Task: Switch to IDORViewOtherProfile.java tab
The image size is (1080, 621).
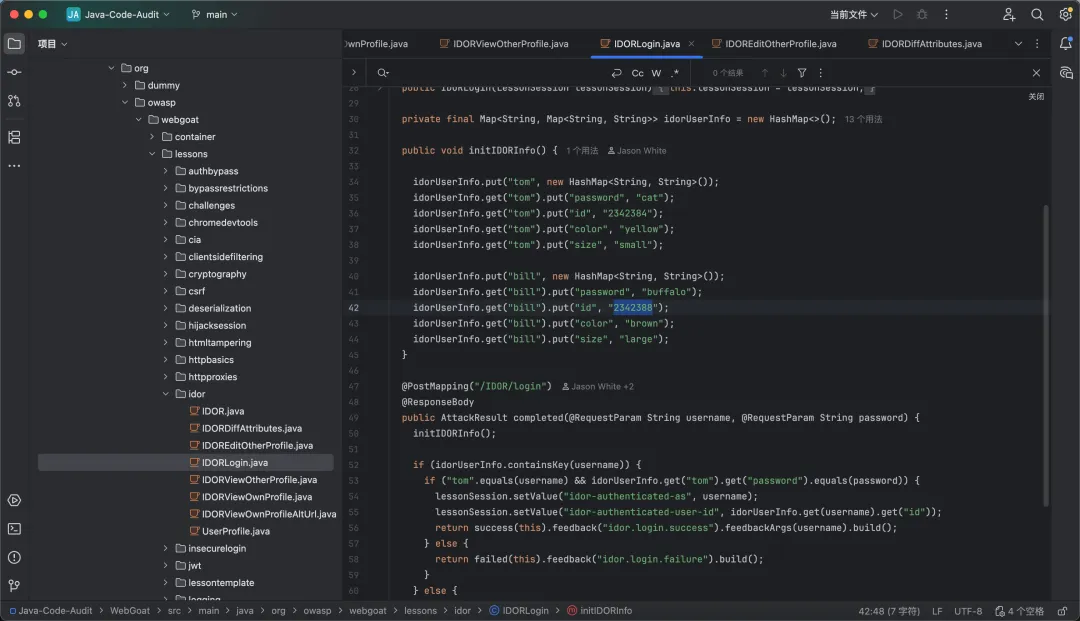Action: [x=510, y=44]
